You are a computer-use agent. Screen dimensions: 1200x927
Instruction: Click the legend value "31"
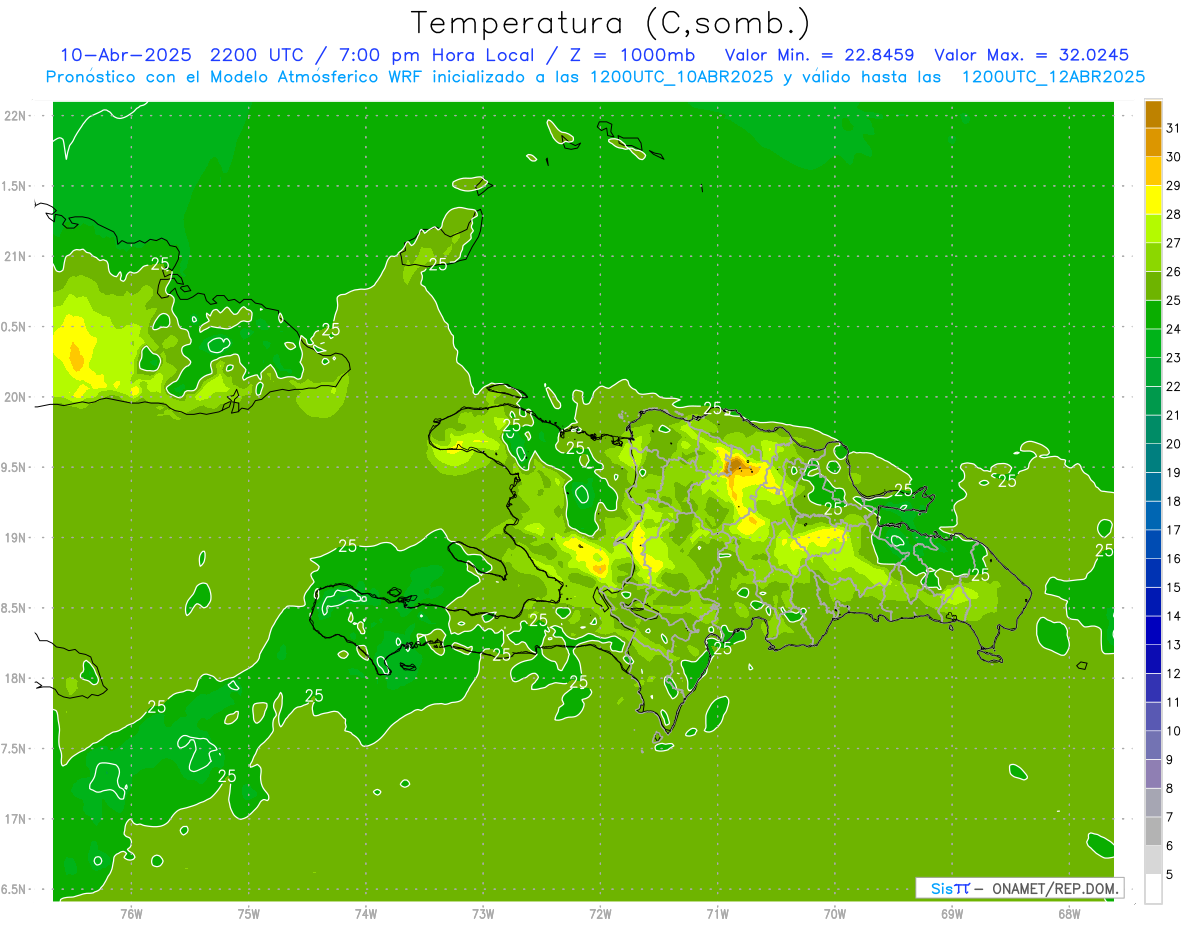[1174, 128]
